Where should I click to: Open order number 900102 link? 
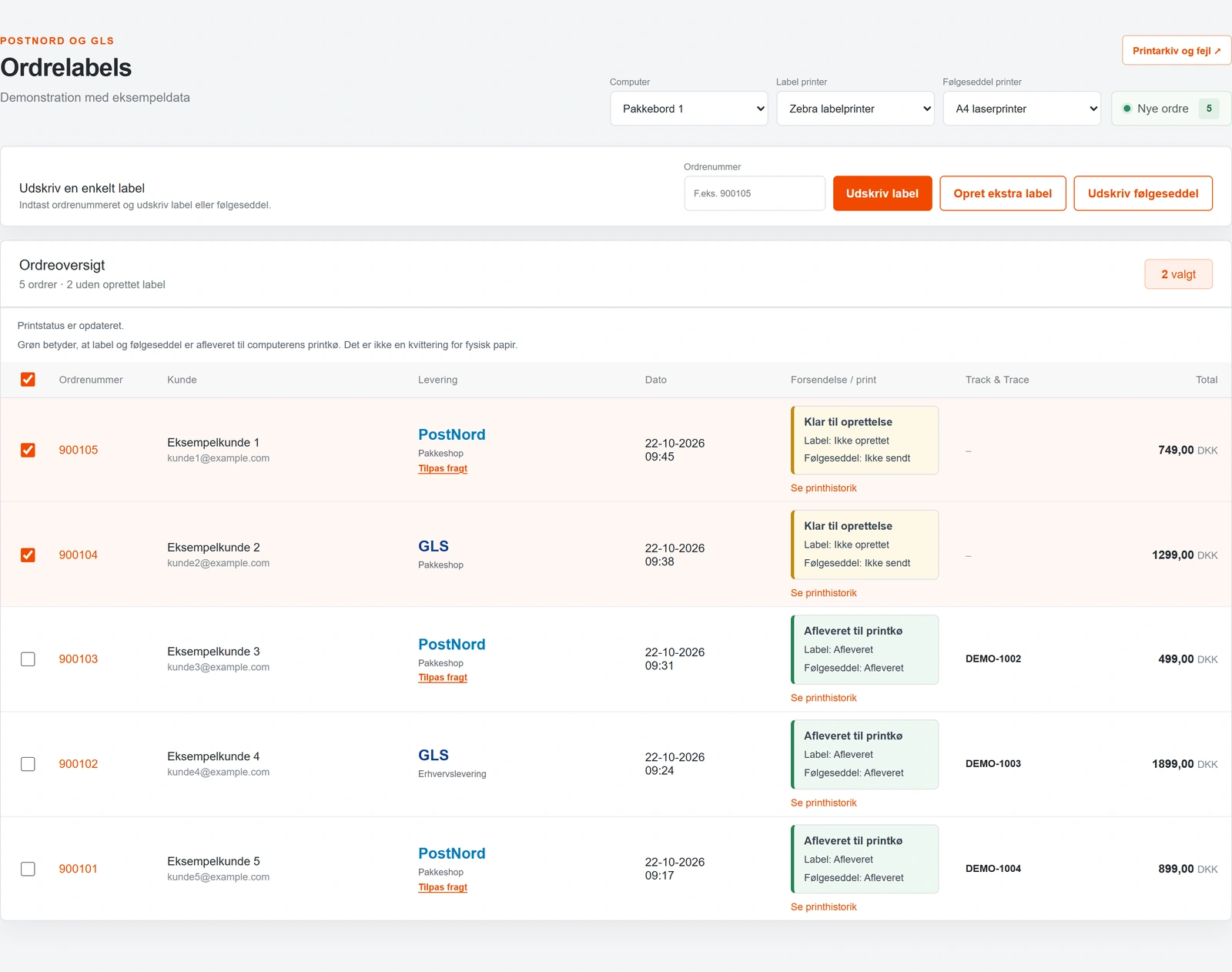tap(79, 764)
